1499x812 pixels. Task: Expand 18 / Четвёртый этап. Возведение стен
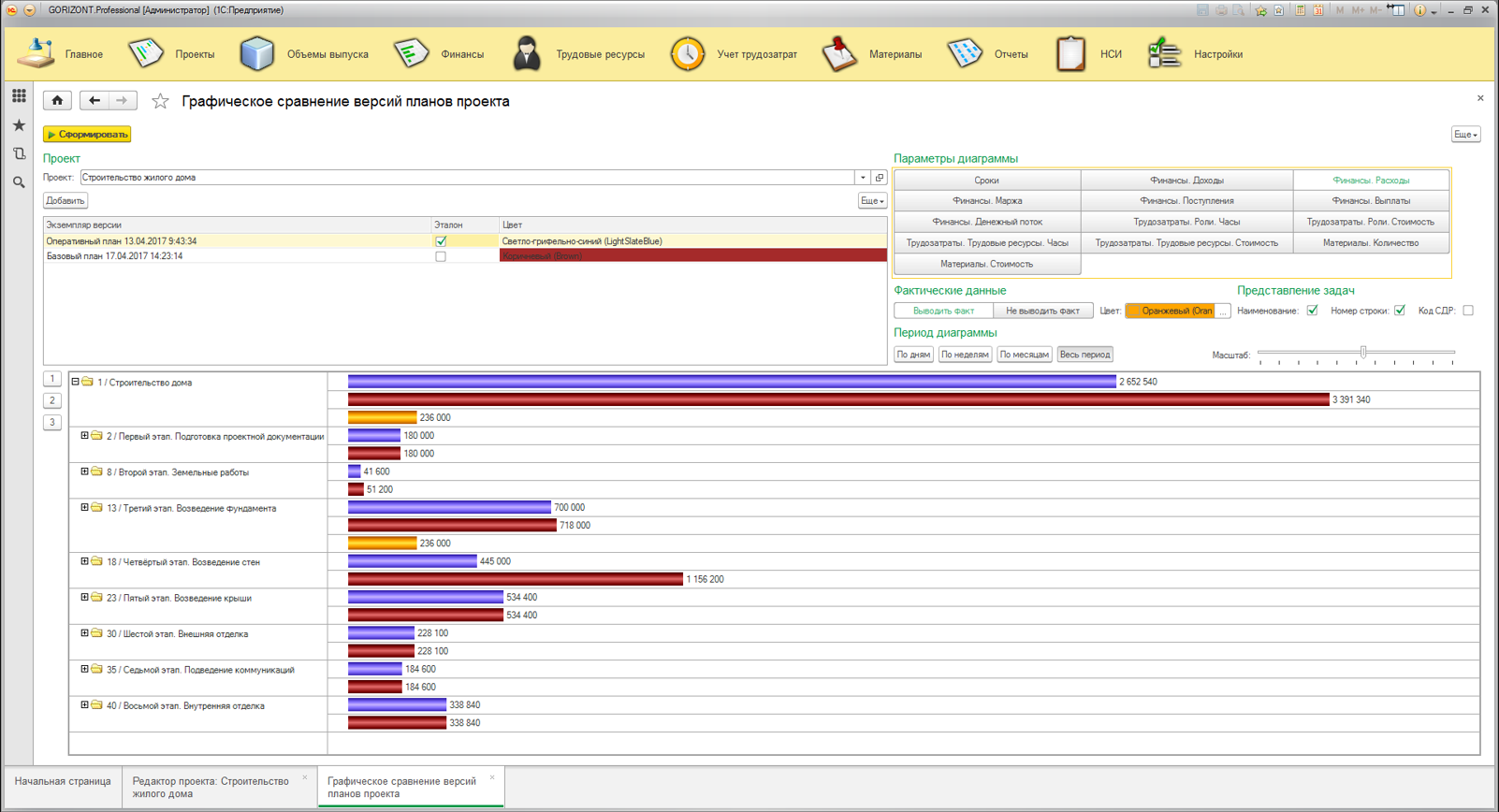point(84,562)
